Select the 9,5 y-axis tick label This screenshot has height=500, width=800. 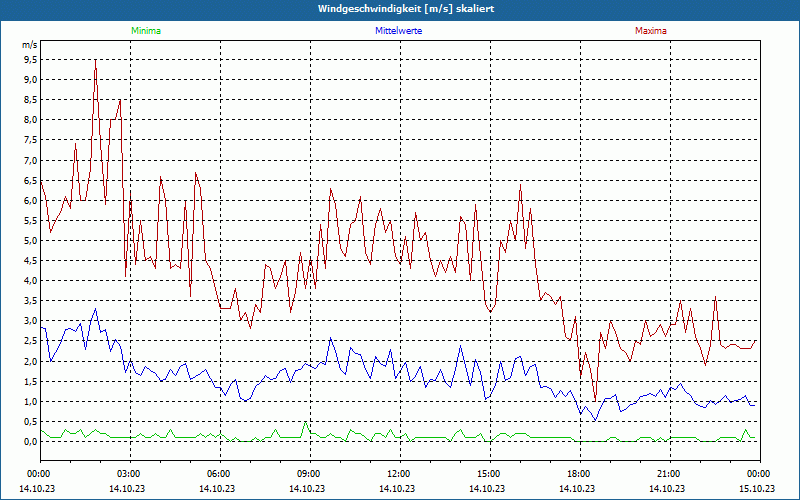coord(30,60)
